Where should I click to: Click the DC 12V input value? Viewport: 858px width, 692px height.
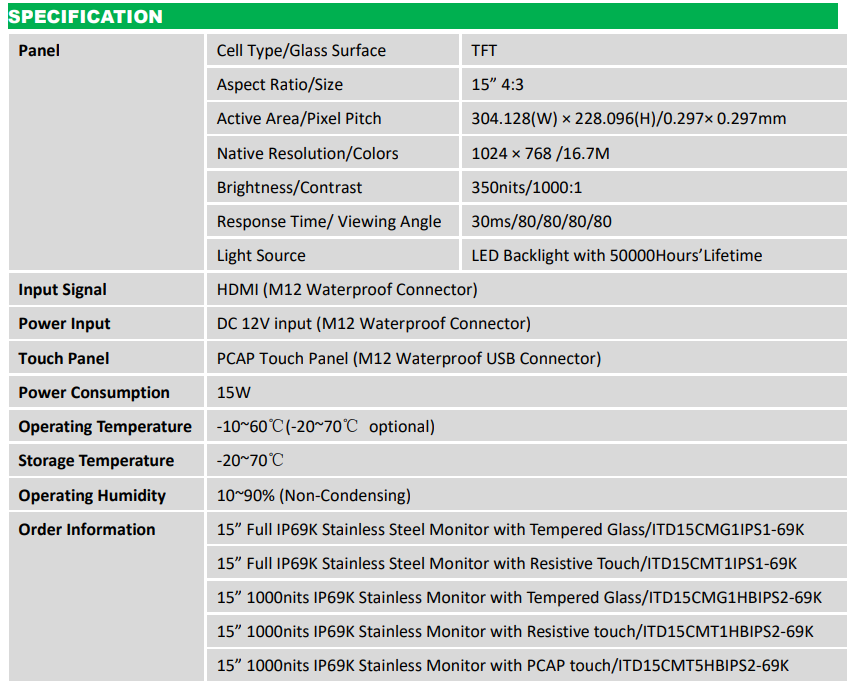click(373, 324)
